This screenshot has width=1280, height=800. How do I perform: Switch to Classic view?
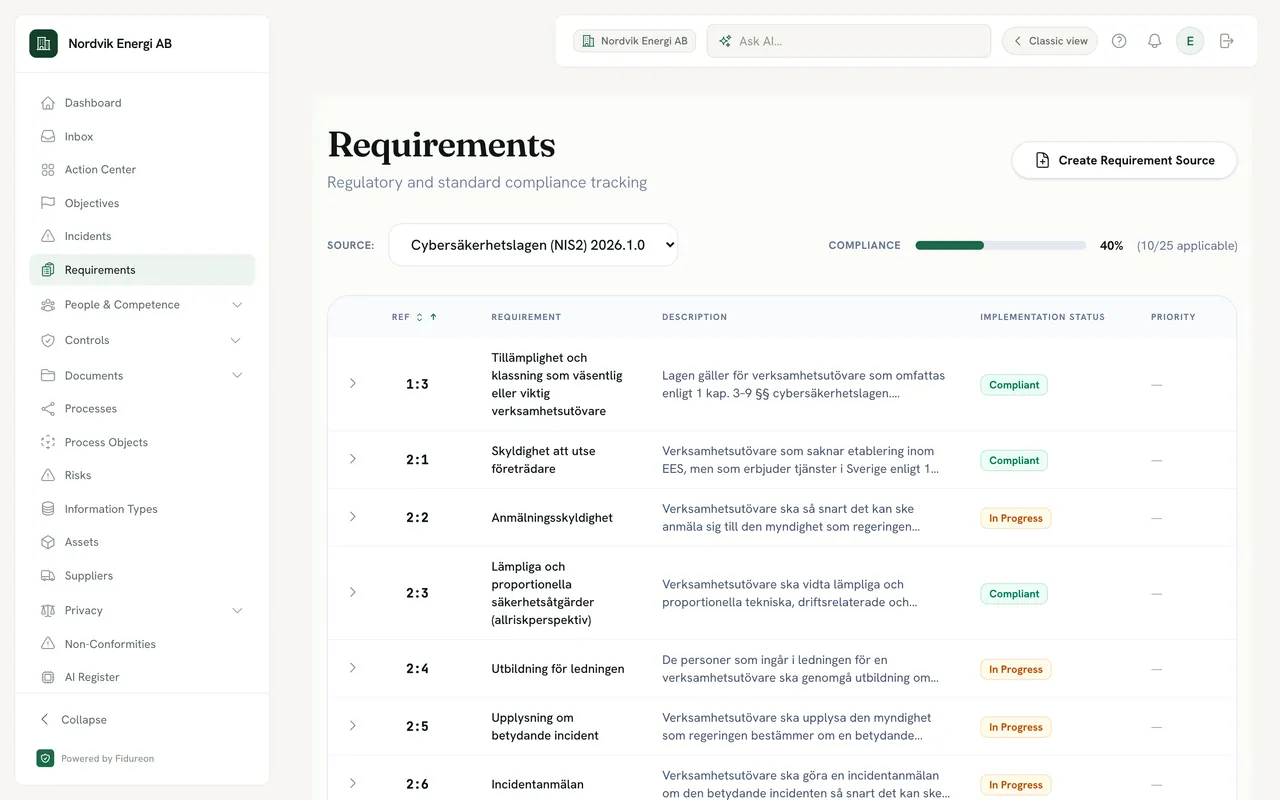coord(1050,41)
